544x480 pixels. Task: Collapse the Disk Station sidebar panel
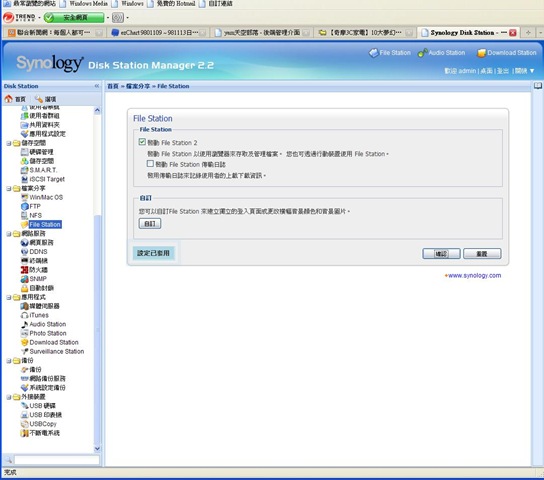pos(97,86)
